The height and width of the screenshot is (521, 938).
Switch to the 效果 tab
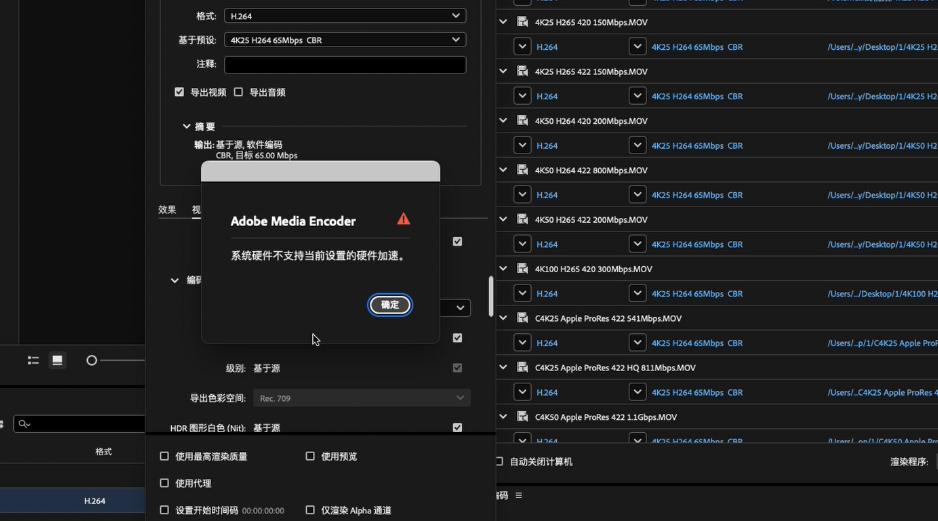167,209
